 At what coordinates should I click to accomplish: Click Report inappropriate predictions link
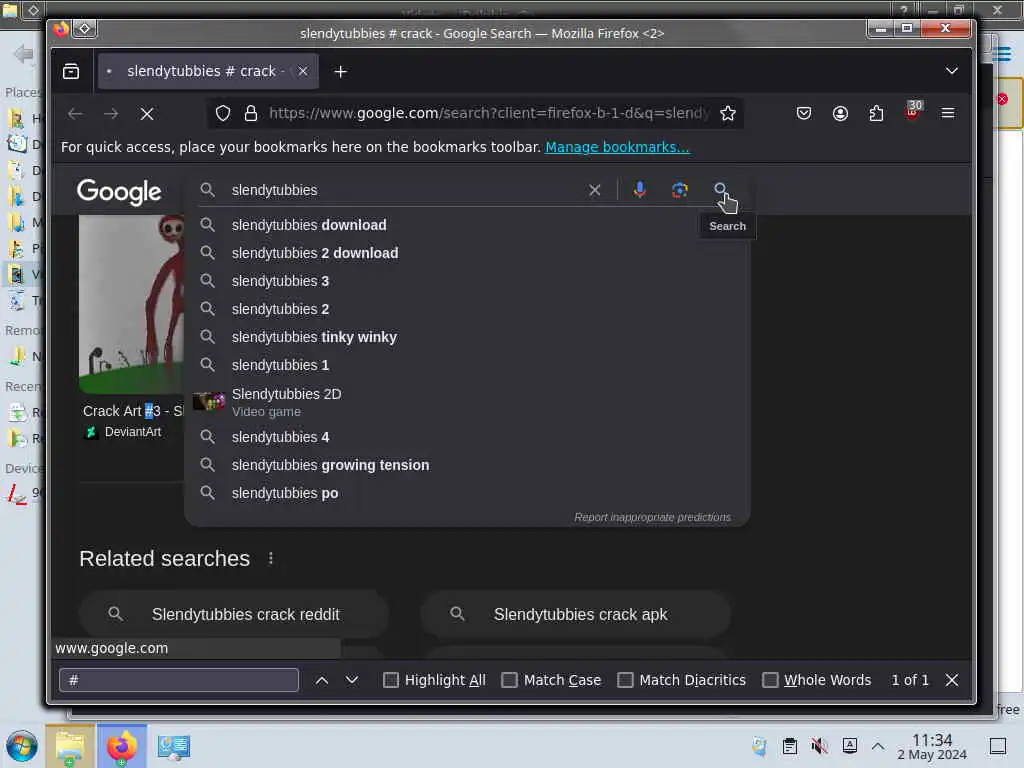(652, 517)
